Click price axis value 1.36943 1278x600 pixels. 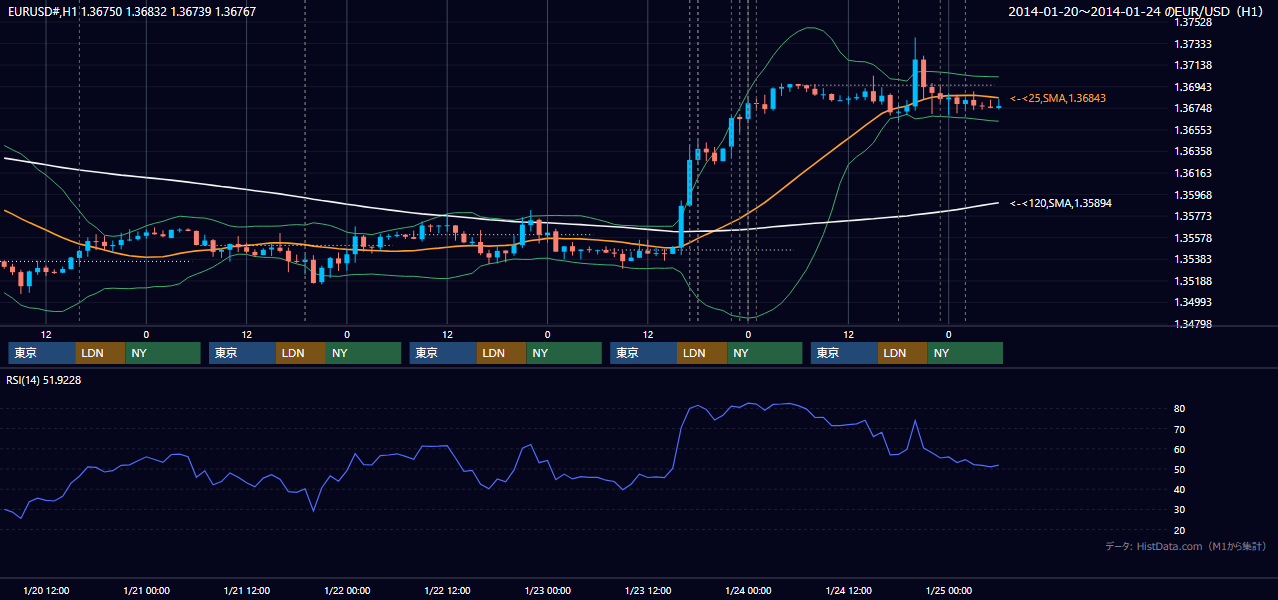(x=1192, y=87)
